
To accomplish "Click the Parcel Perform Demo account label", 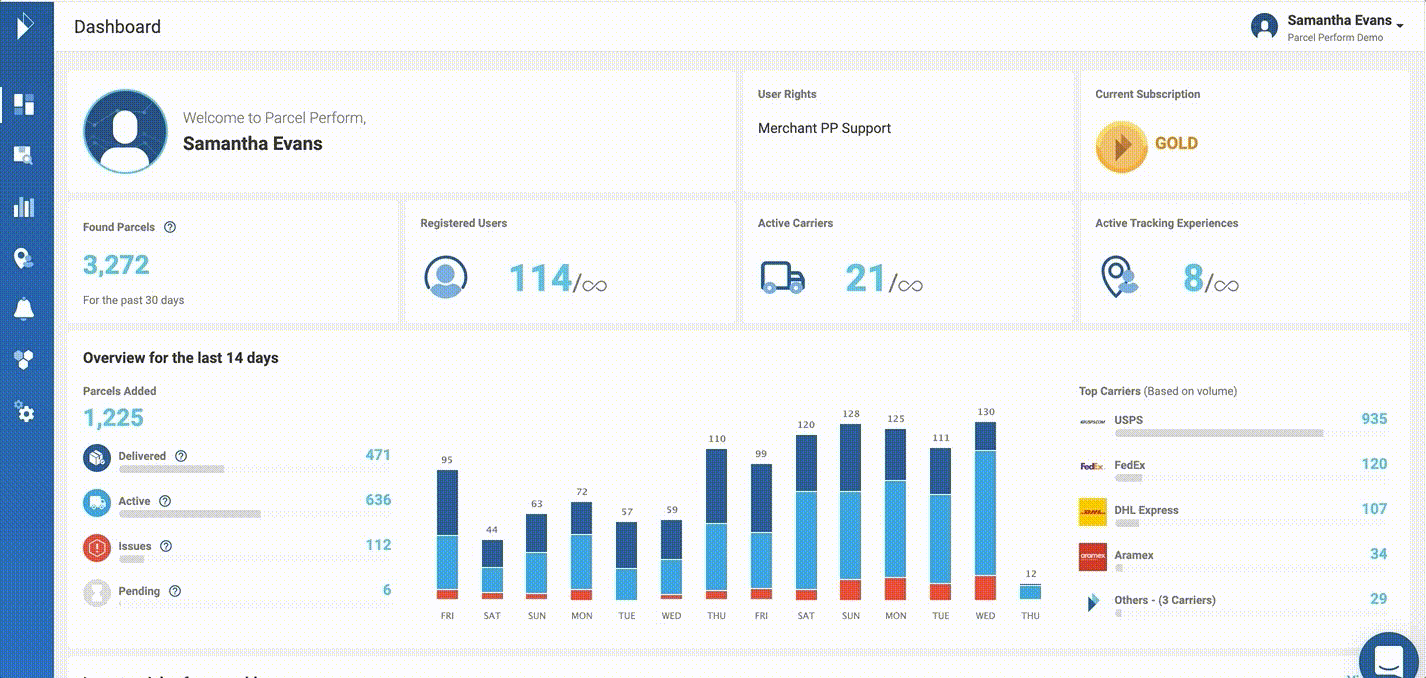I will pyautogui.click(x=1335, y=38).
